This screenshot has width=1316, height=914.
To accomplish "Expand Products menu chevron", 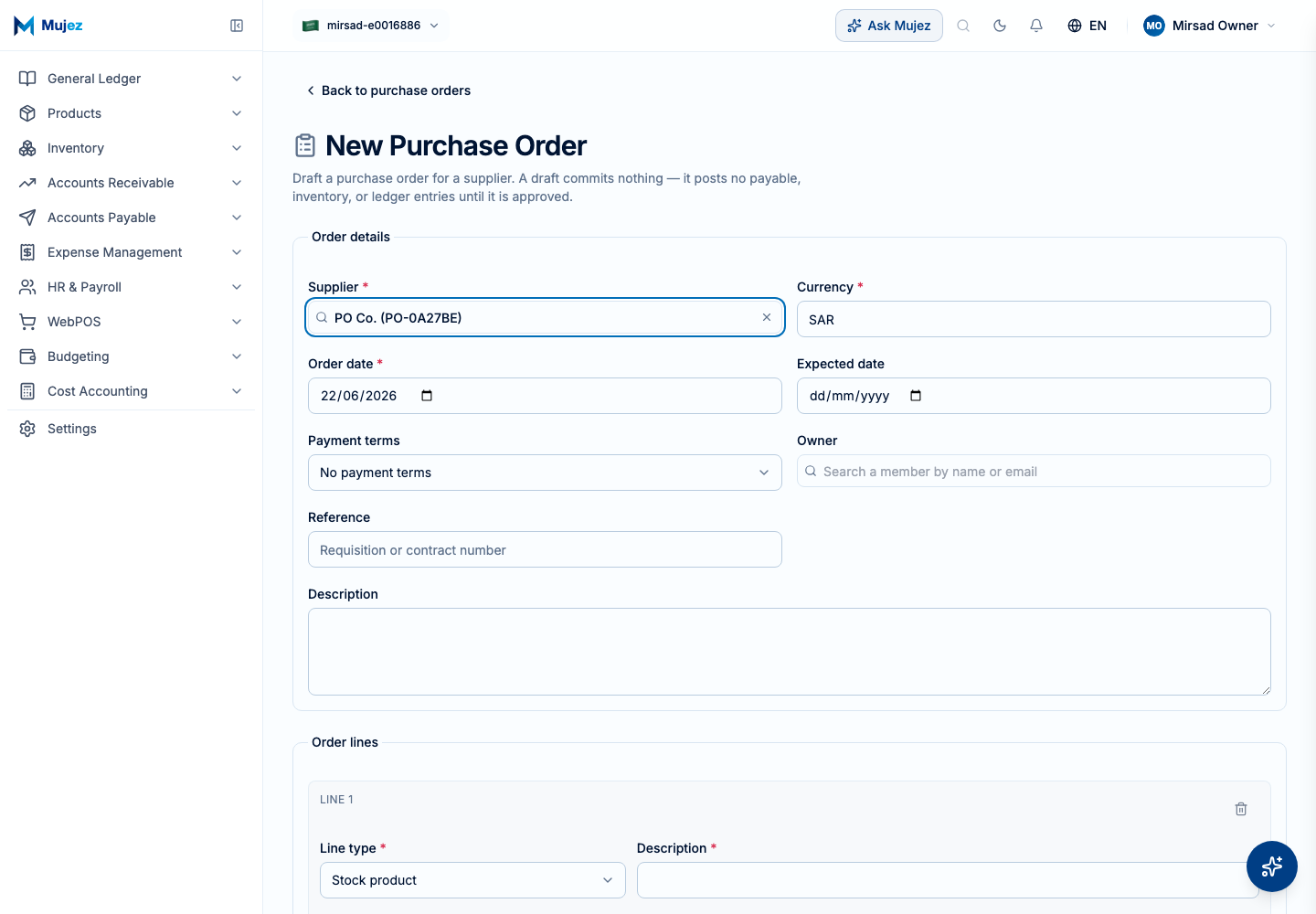I will [x=237, y=113].
